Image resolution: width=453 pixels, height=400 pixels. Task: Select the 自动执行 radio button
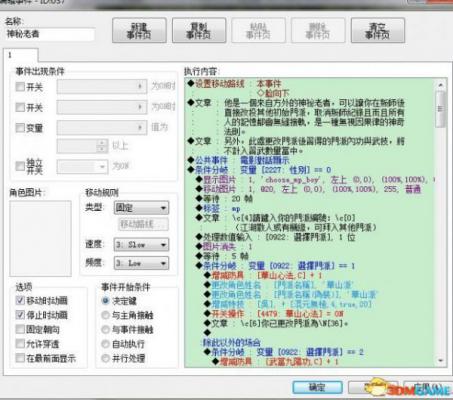(105, 344)
